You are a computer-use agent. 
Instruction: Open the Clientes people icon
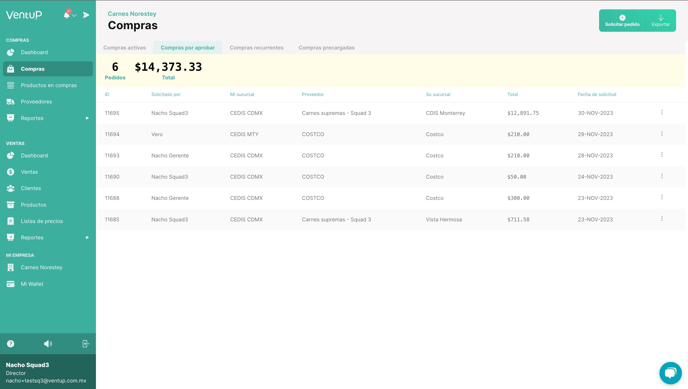click(x=11, y=188)
